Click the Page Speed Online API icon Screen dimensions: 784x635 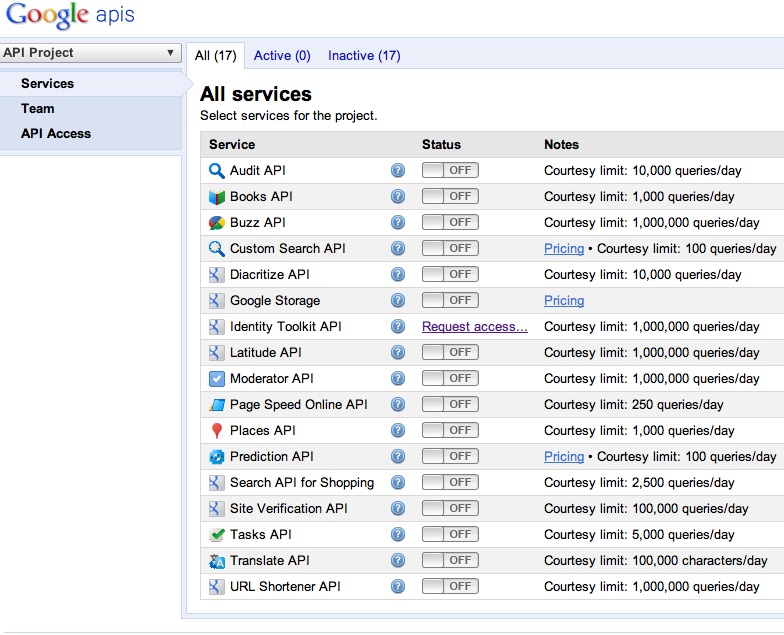pyautogui.click(x=216, y=404)
